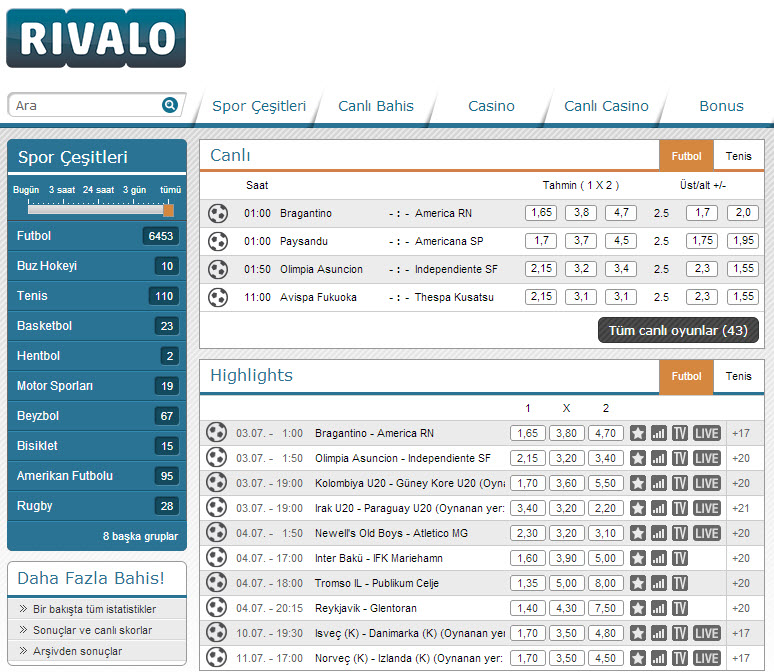Expand 8 başka gruplar in sports list

[x=140, y=536]
